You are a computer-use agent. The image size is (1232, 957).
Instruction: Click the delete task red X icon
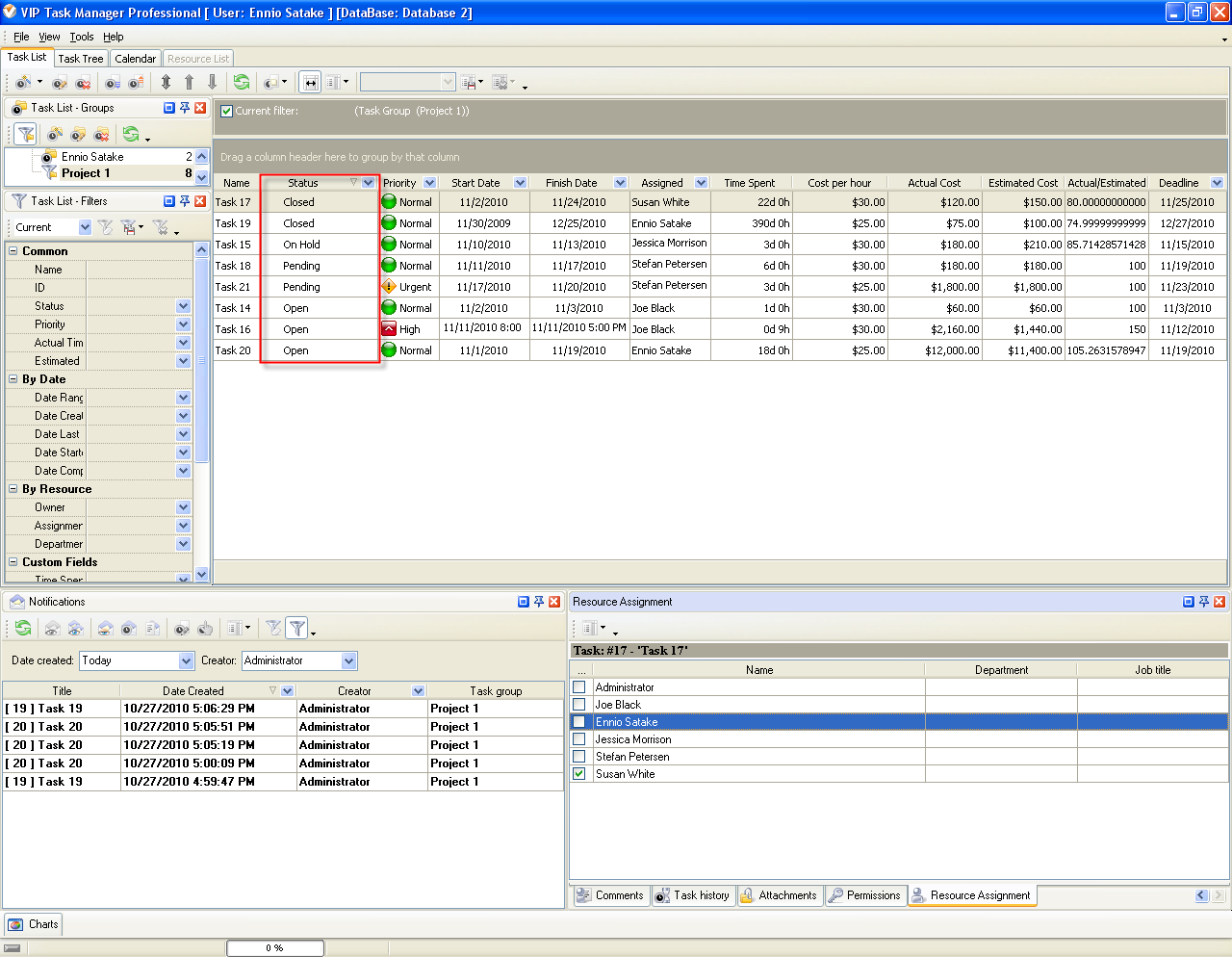81,83
